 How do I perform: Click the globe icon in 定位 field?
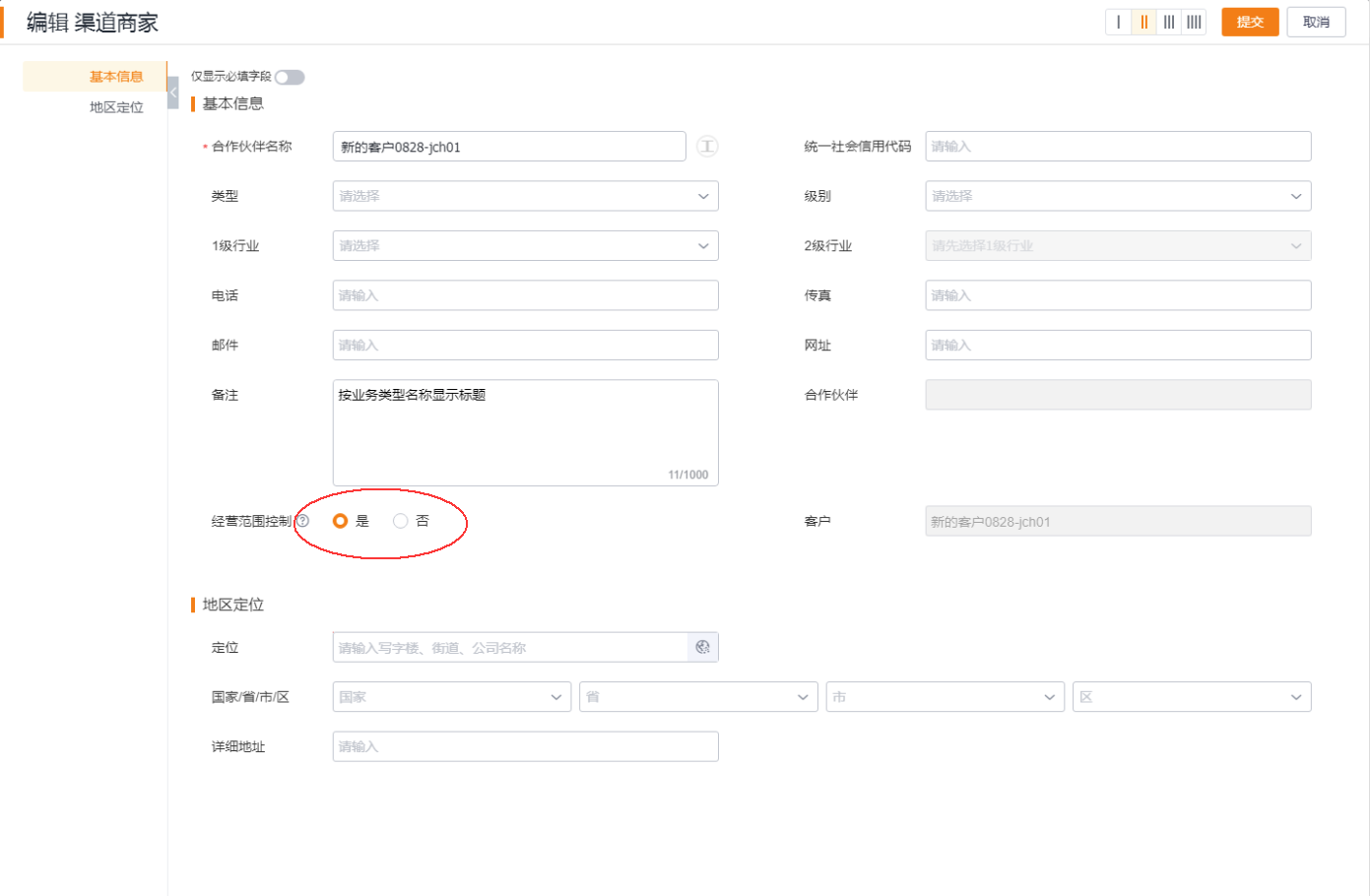(702, 647)
